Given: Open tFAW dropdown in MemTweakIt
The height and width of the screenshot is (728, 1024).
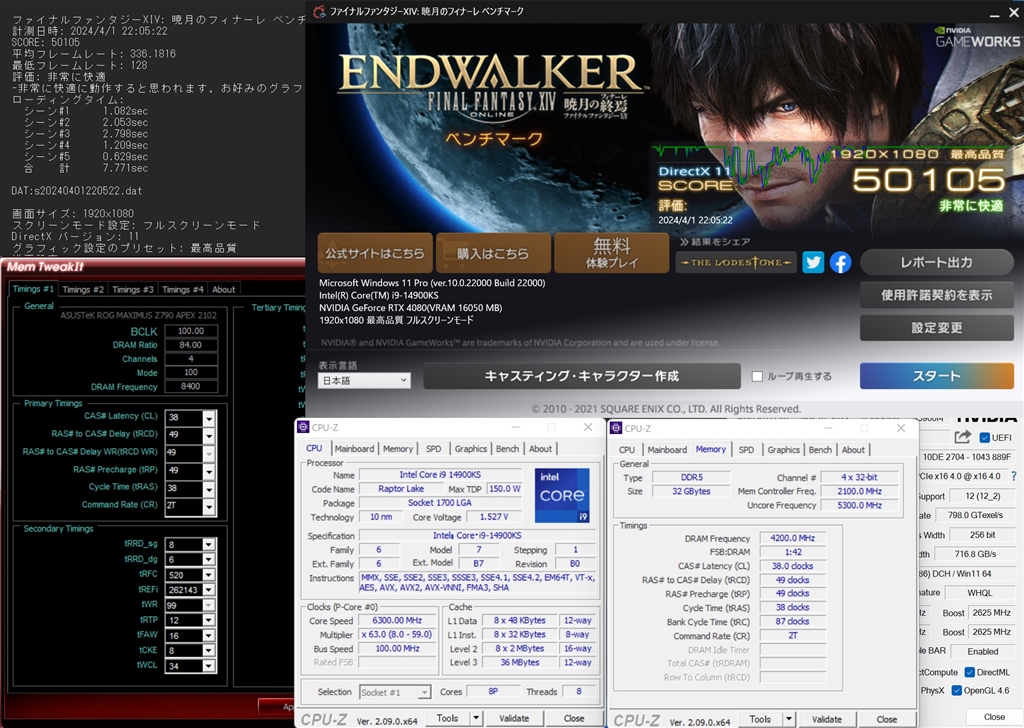Looking at the screenshot, I should pyautogui.click(x=208, y=635).
